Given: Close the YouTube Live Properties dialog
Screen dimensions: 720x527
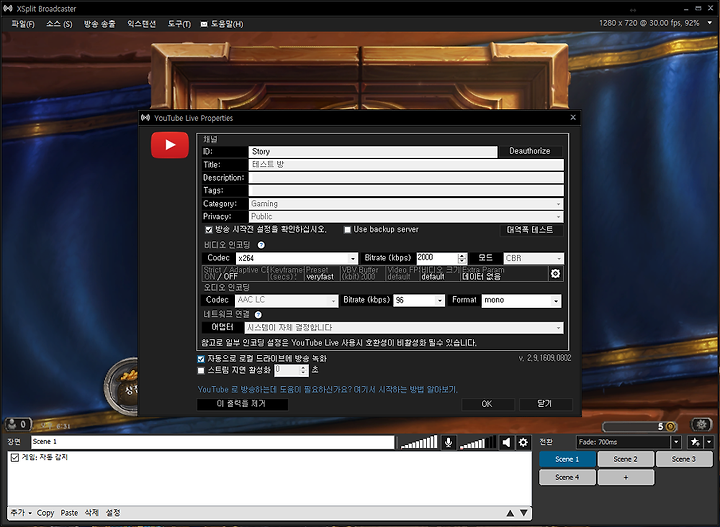Looking at the screenshot, I should pos(573,118).
